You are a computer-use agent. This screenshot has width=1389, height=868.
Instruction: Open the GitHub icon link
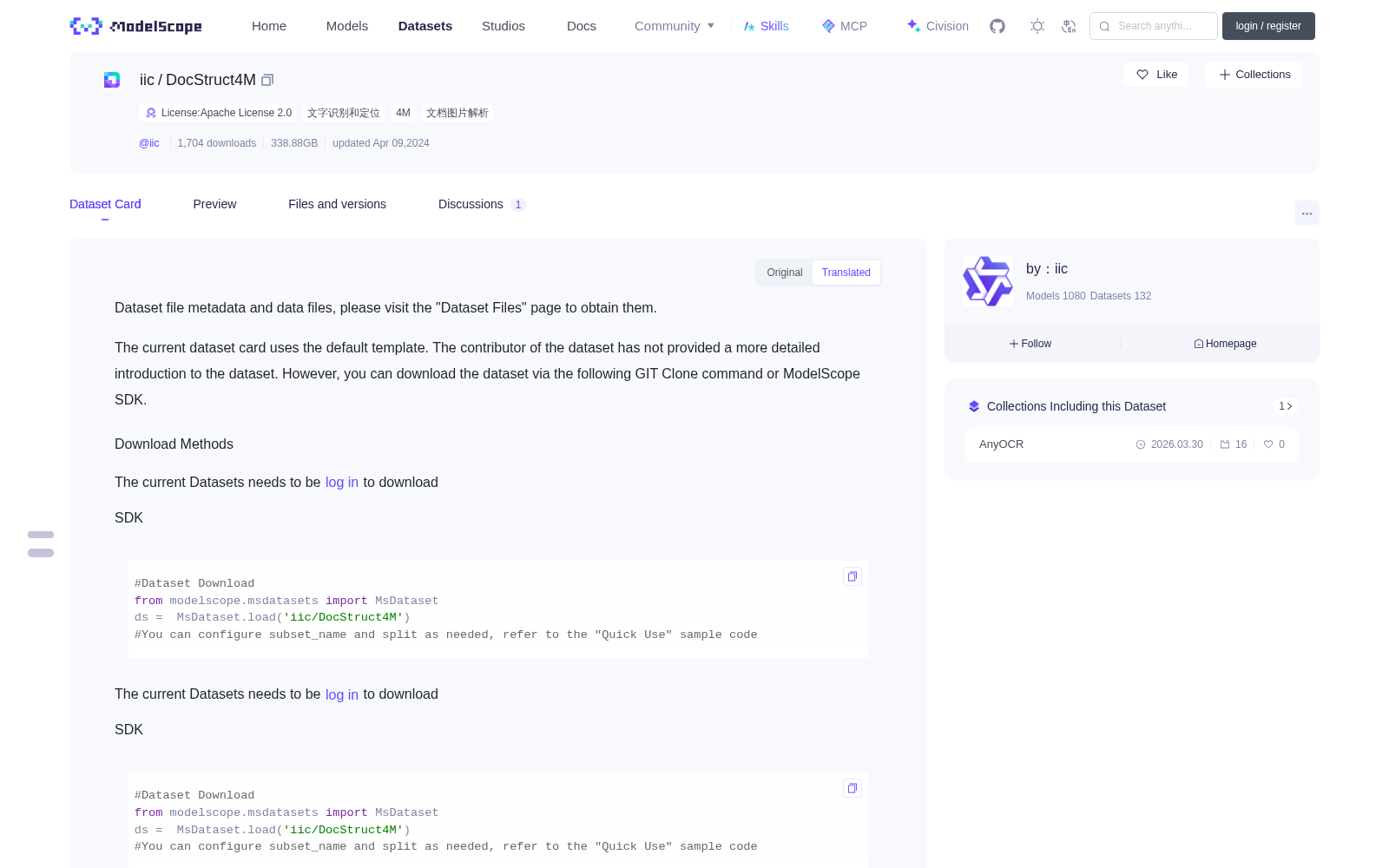997,26
